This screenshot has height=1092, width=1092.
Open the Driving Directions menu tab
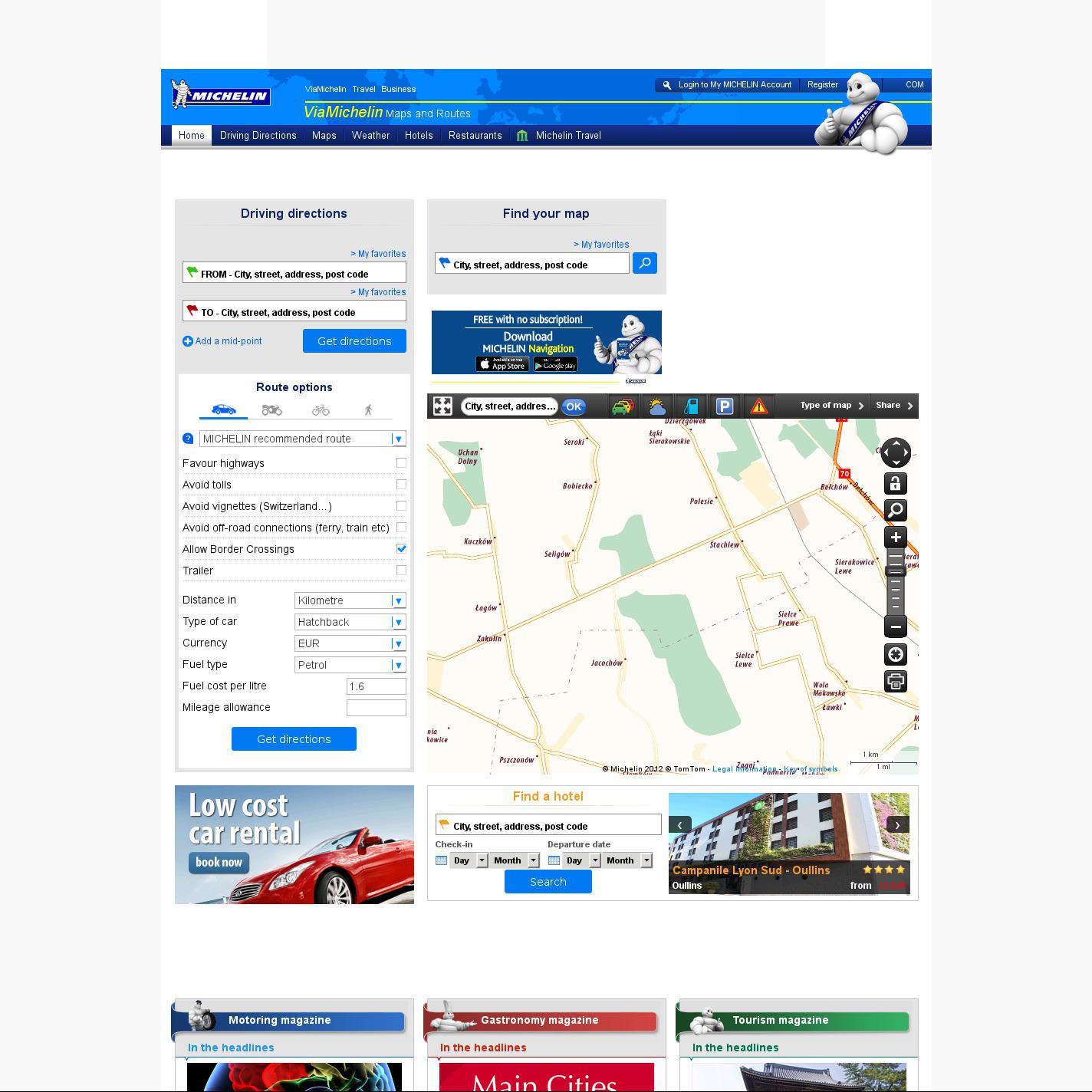(x=258, y=136)
